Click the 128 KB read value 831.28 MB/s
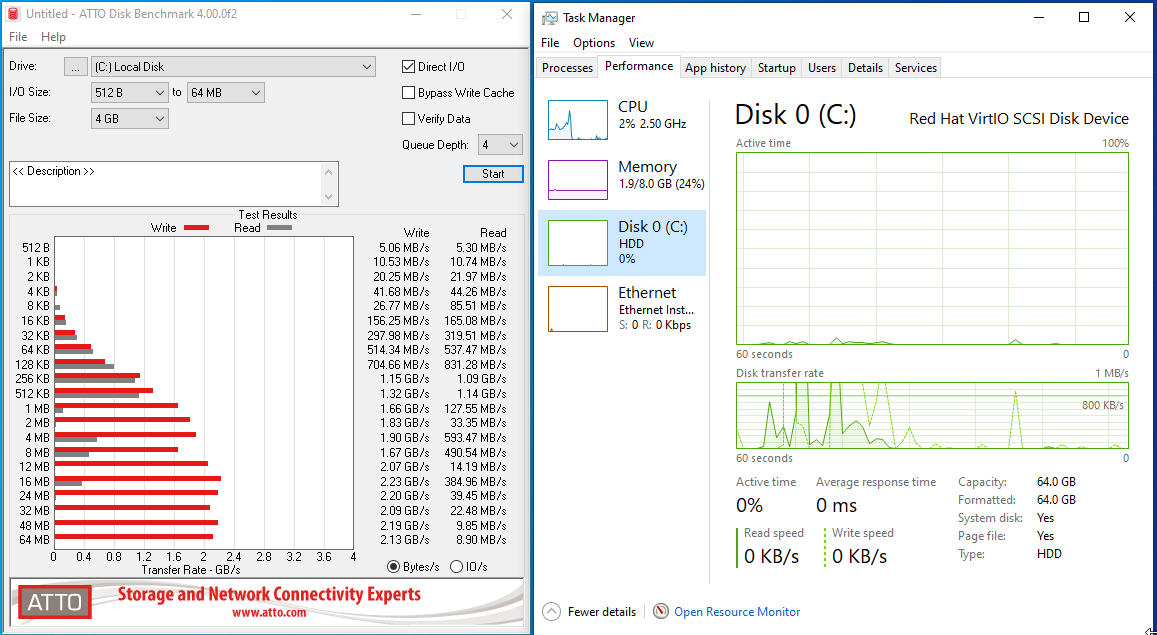Image resolution: width=1157 pixels, height=635 pixels. pos(478,364)
